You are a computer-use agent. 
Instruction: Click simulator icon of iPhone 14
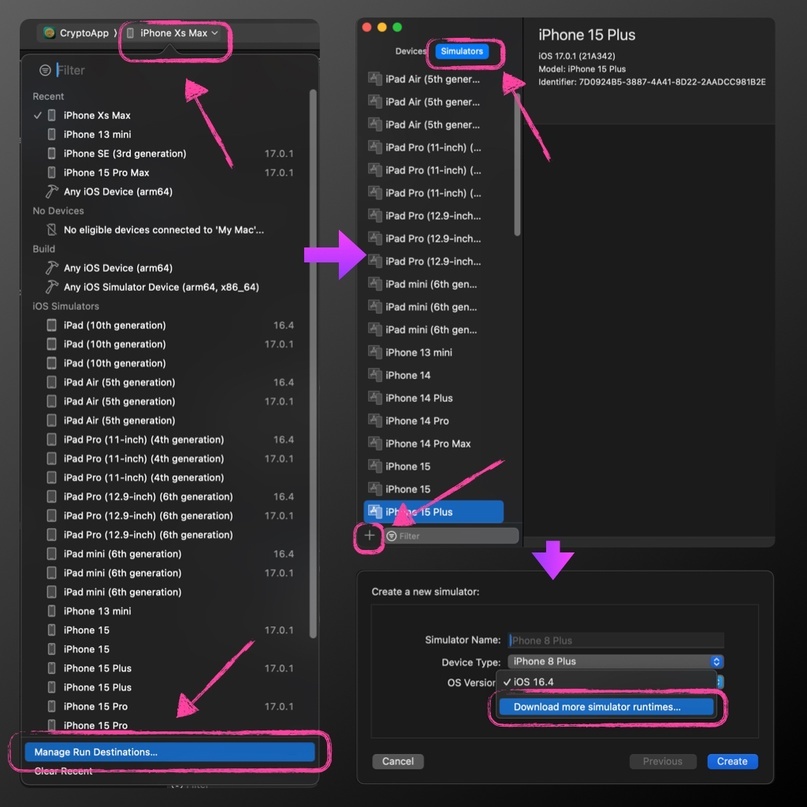(x=375, y=375)
